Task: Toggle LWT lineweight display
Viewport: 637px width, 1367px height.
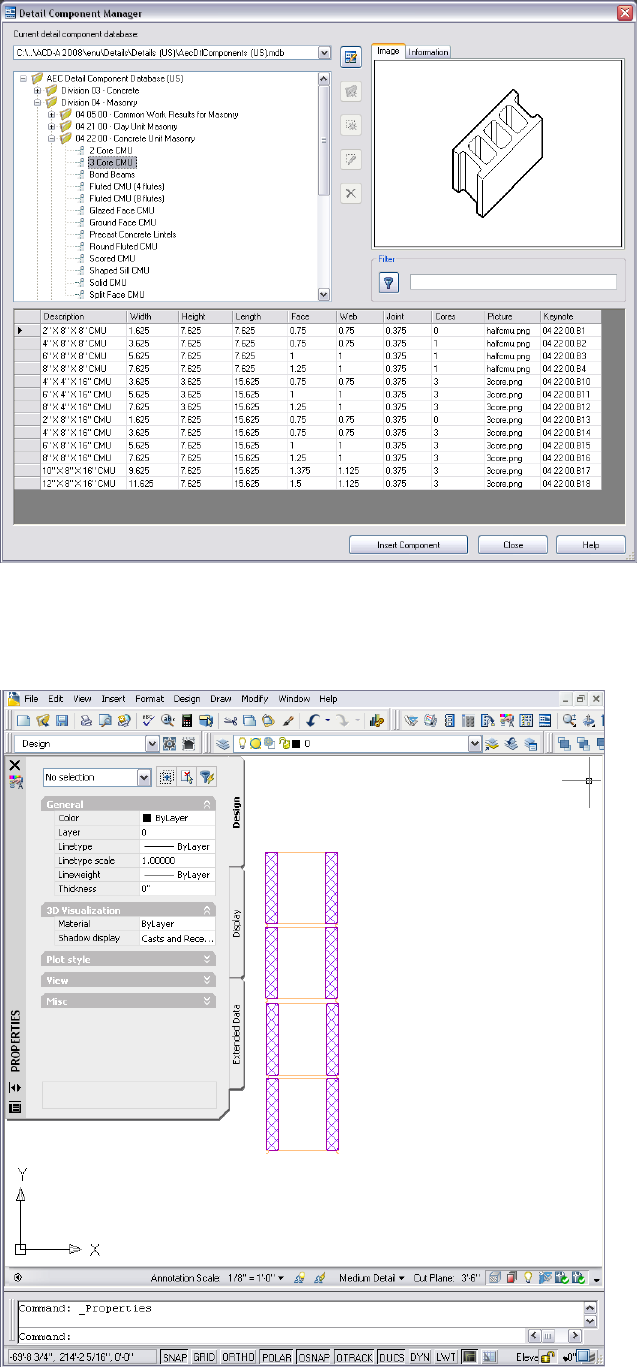Action: pyautogui.click(x=446, y=1357)
